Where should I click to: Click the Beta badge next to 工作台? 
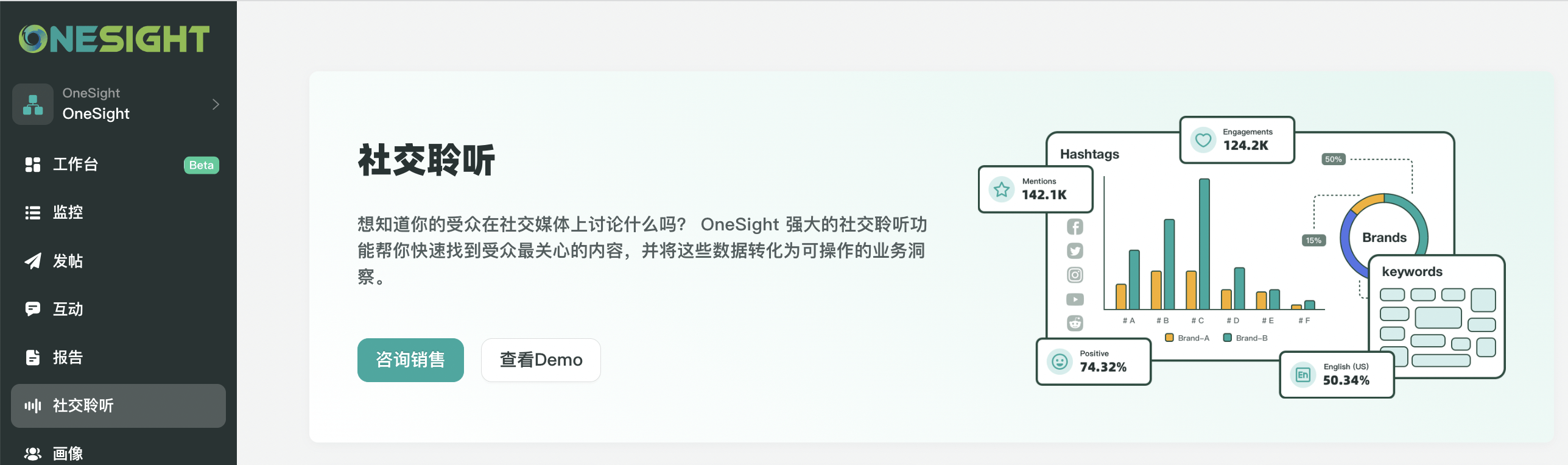click(x=201, y=165)
